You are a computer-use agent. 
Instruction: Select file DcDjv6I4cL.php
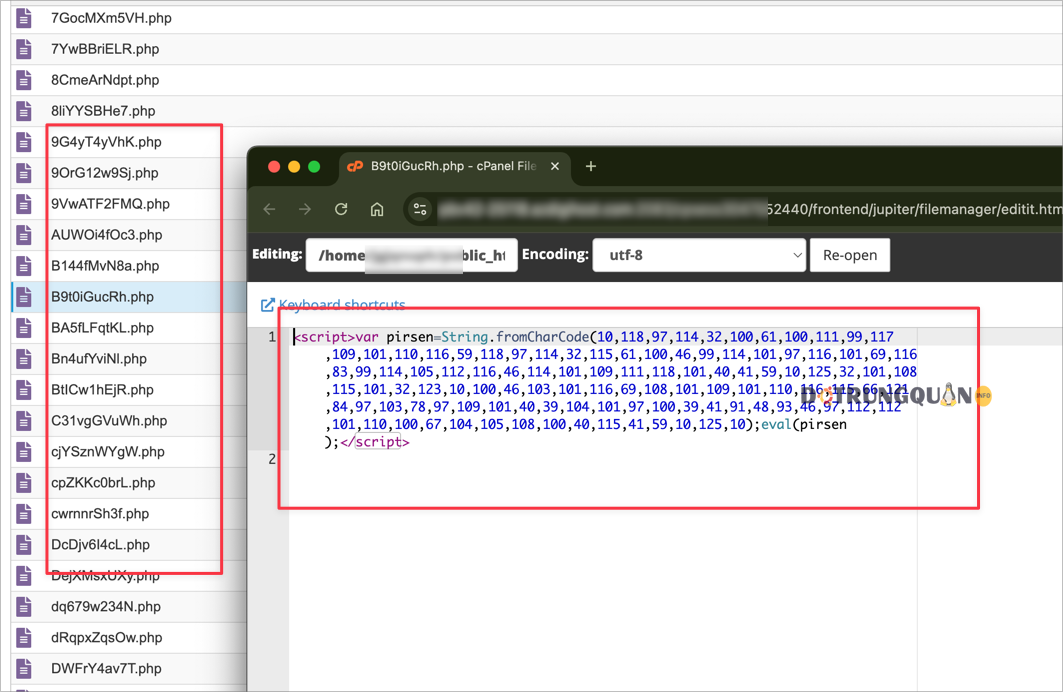tap(100, 545)
